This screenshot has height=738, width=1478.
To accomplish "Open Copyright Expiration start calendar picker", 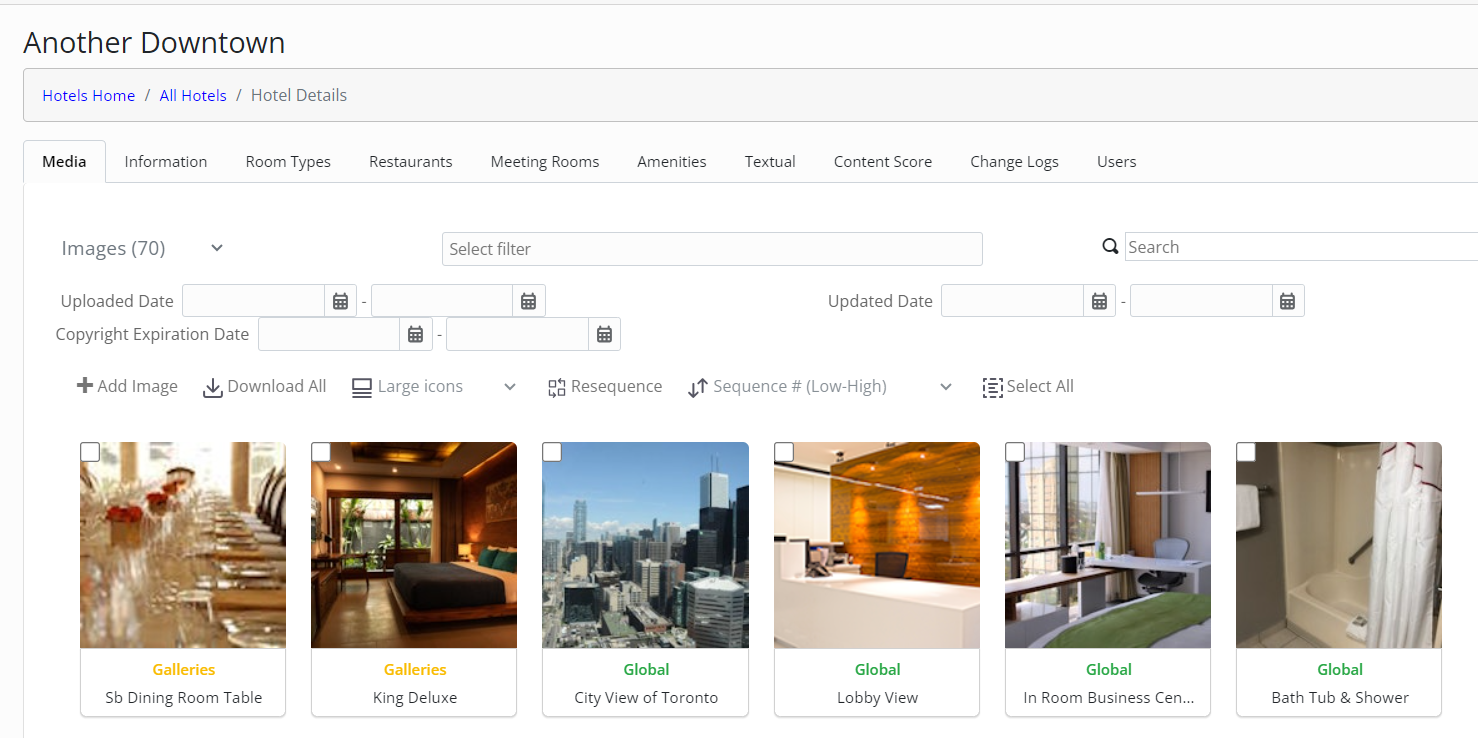I will pos(416,334).
